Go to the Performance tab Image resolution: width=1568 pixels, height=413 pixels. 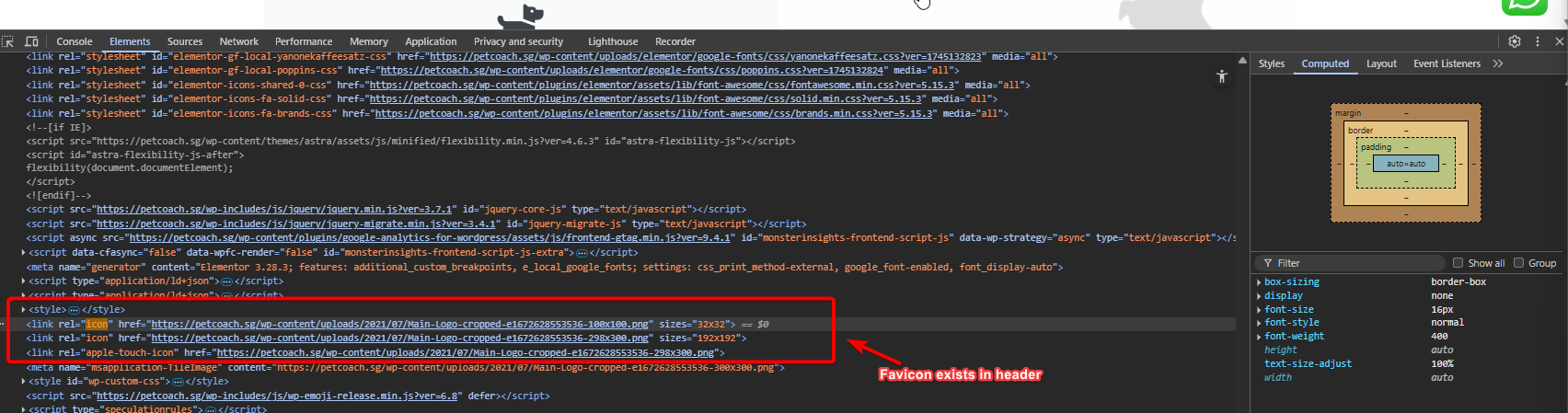tap(304, 41)
